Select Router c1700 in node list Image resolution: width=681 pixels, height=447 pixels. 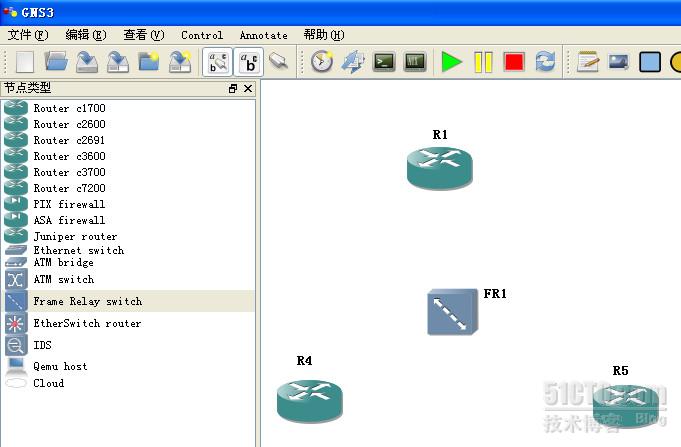click(129, 108)
